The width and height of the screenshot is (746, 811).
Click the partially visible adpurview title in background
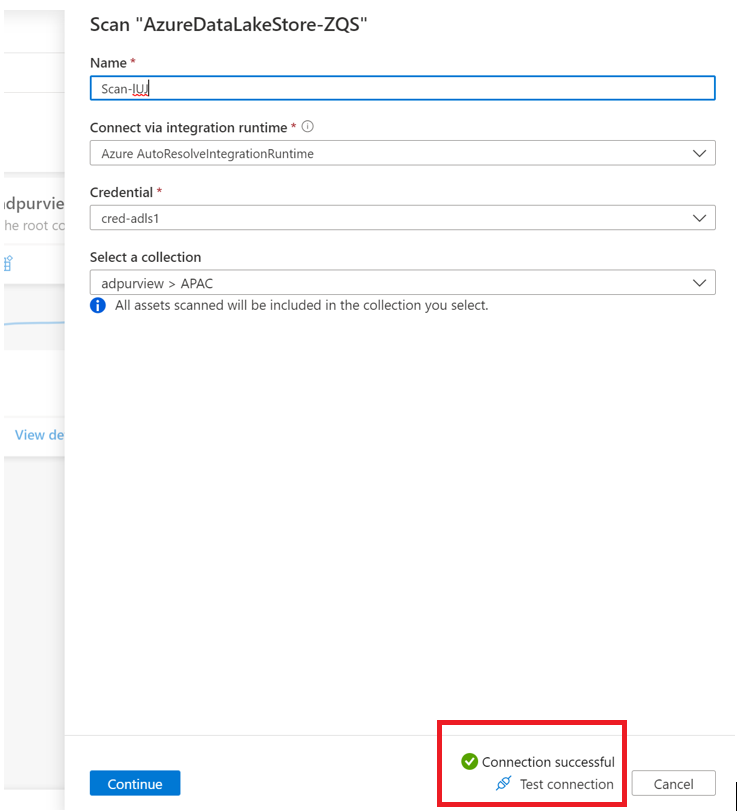coord(35,204)
